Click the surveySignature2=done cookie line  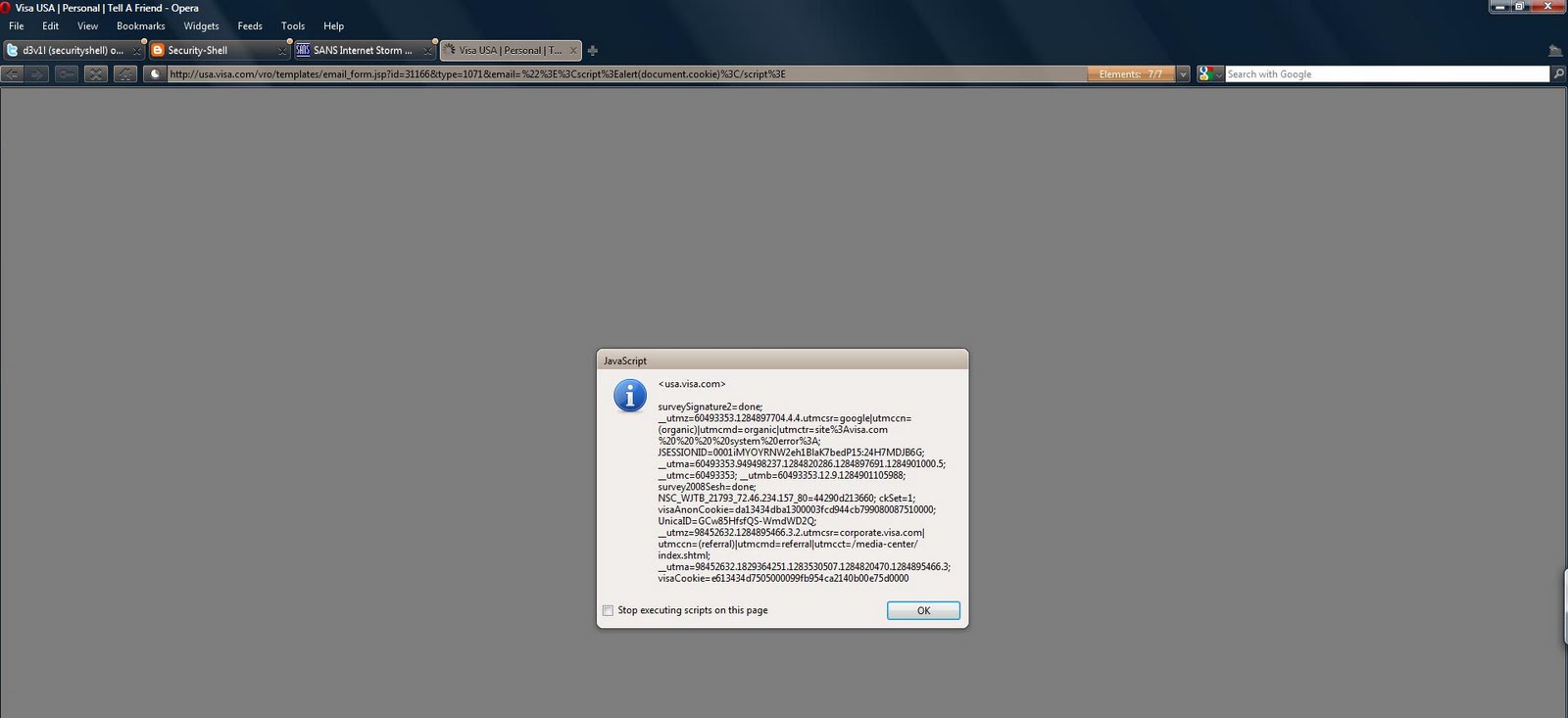click(710, 407)
